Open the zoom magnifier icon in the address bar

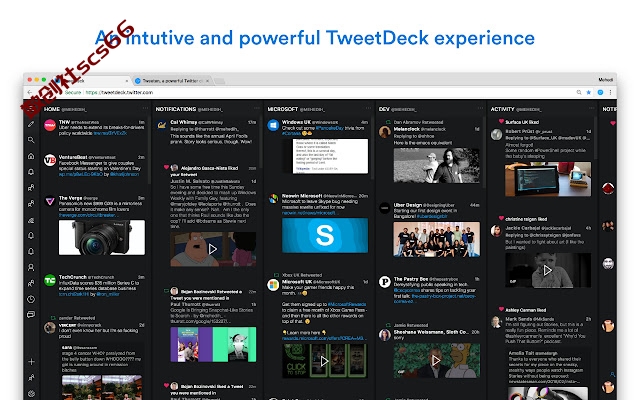coord(579,93)
